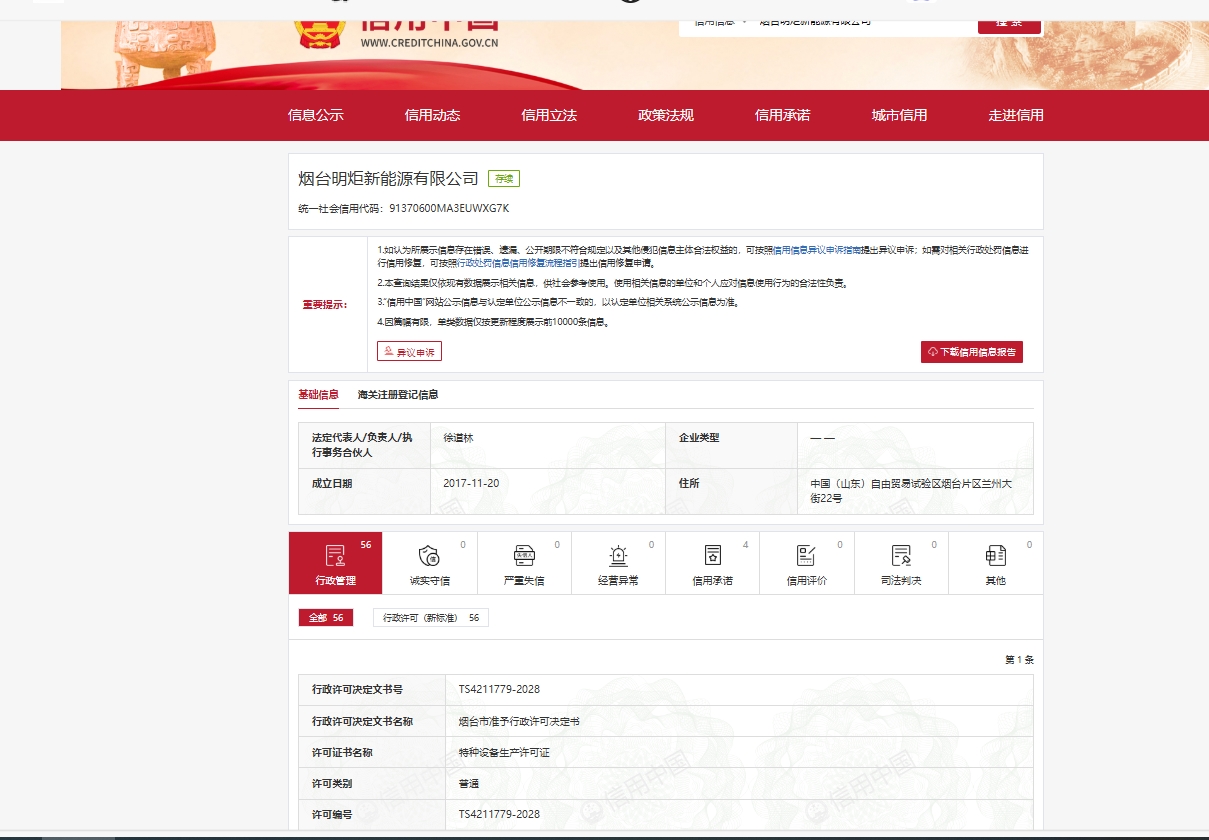Open 信用动态 navigation item
This screenshot has width=1209, height=840.
point(432,115)
